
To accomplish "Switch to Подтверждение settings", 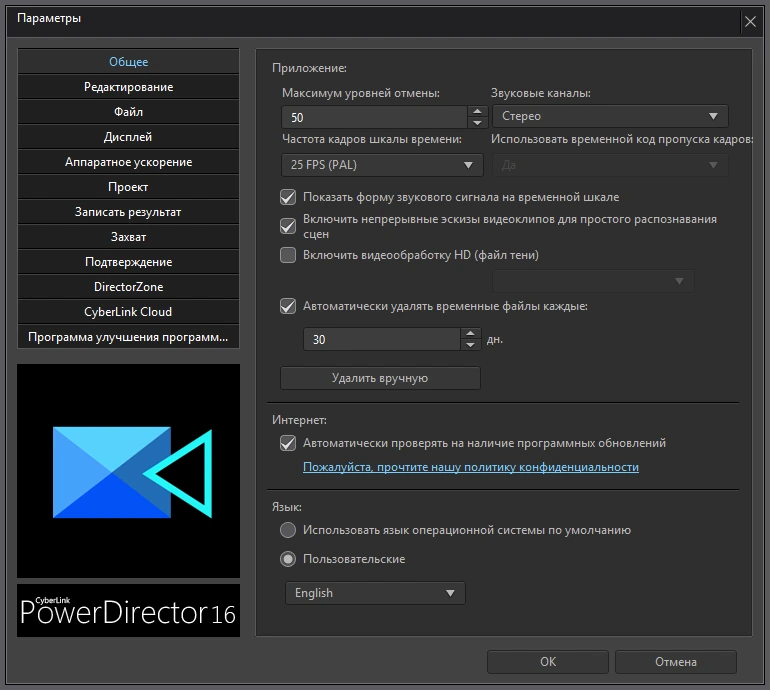I will pyautogui.click(x=128, y=262).
